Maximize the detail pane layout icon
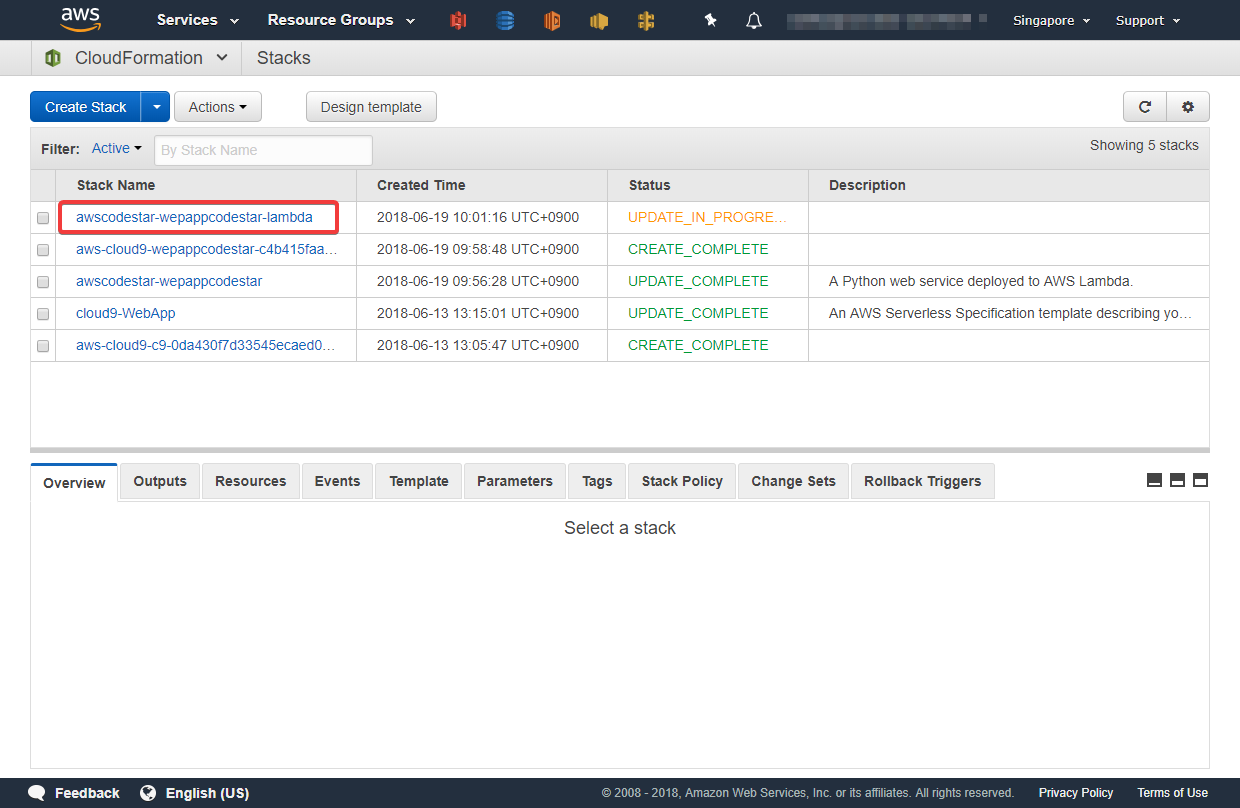1240x808 pixels. (x=1200, y=480)
